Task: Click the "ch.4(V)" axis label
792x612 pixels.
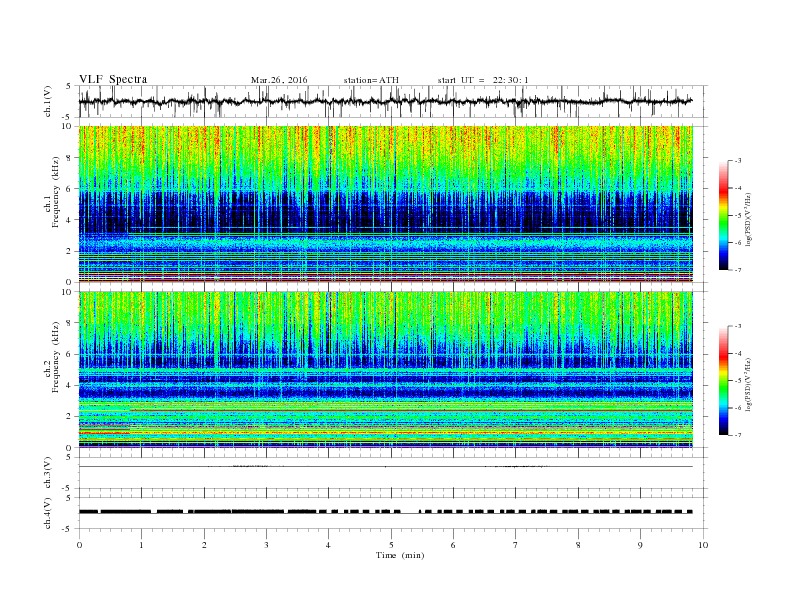Action: click(x=48, y=513)
